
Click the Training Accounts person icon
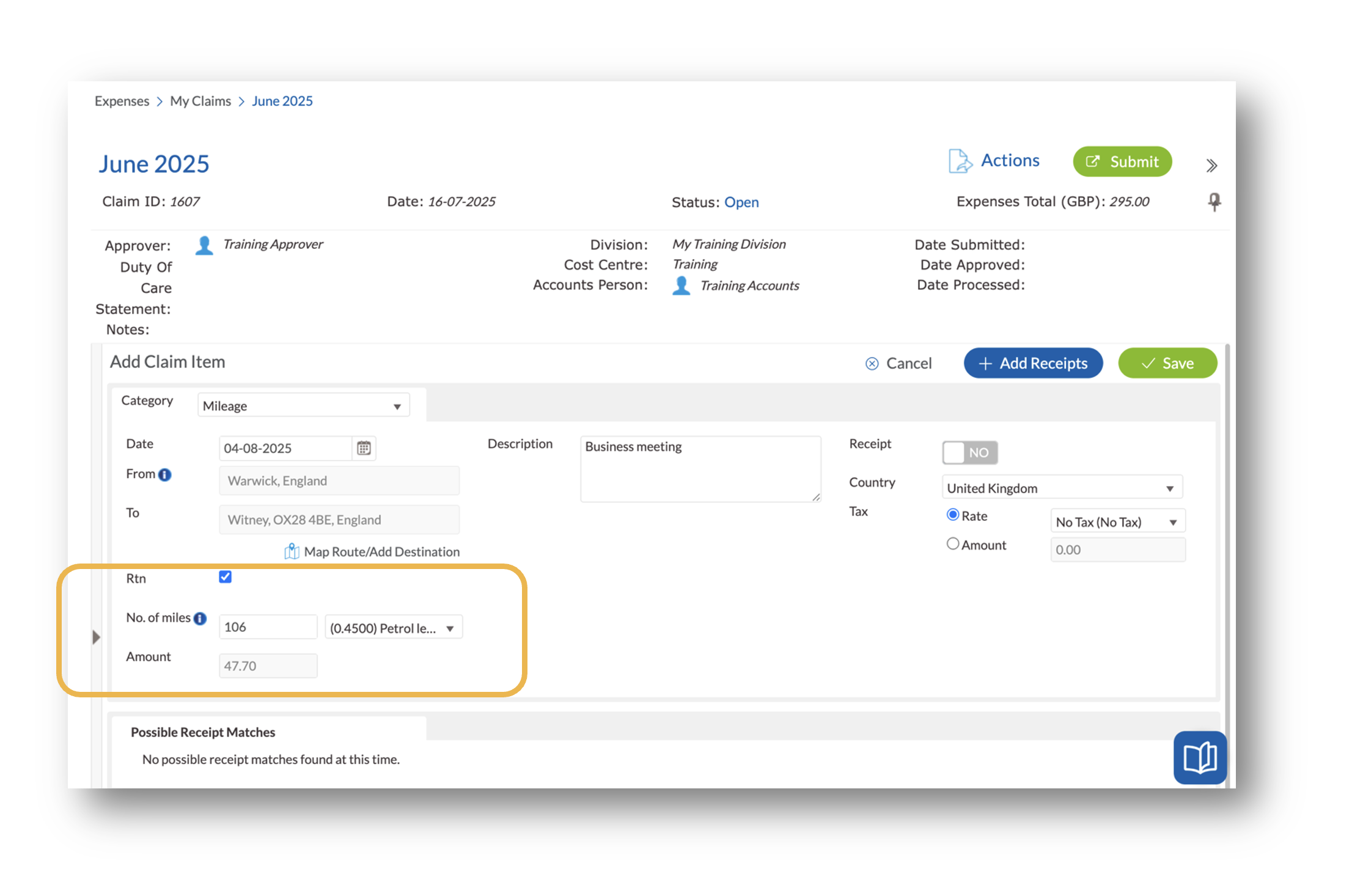[680, 285]
